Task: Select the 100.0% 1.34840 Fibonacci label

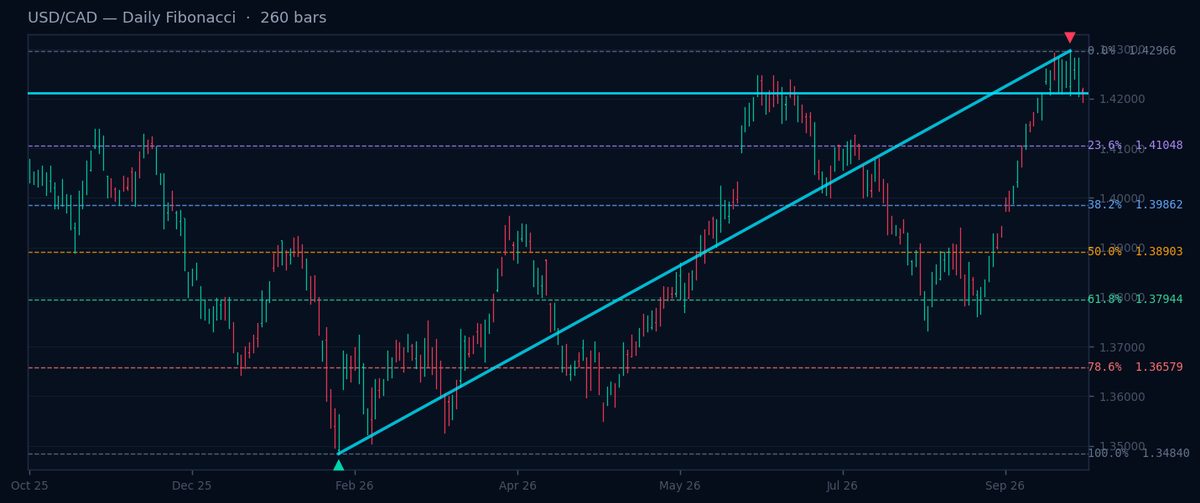Action: pos(1138,454)
